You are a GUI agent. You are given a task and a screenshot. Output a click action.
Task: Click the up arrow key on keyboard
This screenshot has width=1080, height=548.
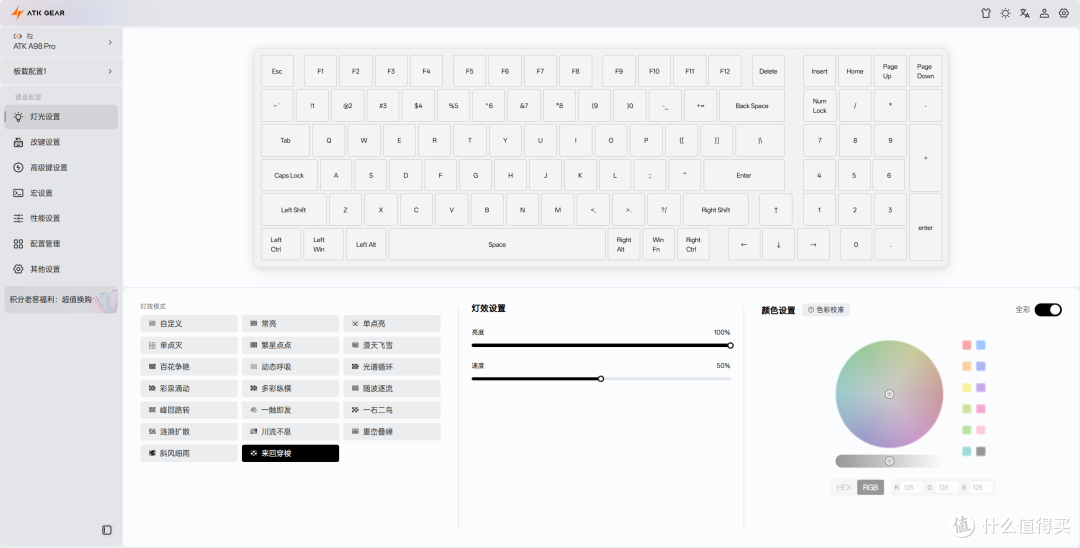click(776, 210)
